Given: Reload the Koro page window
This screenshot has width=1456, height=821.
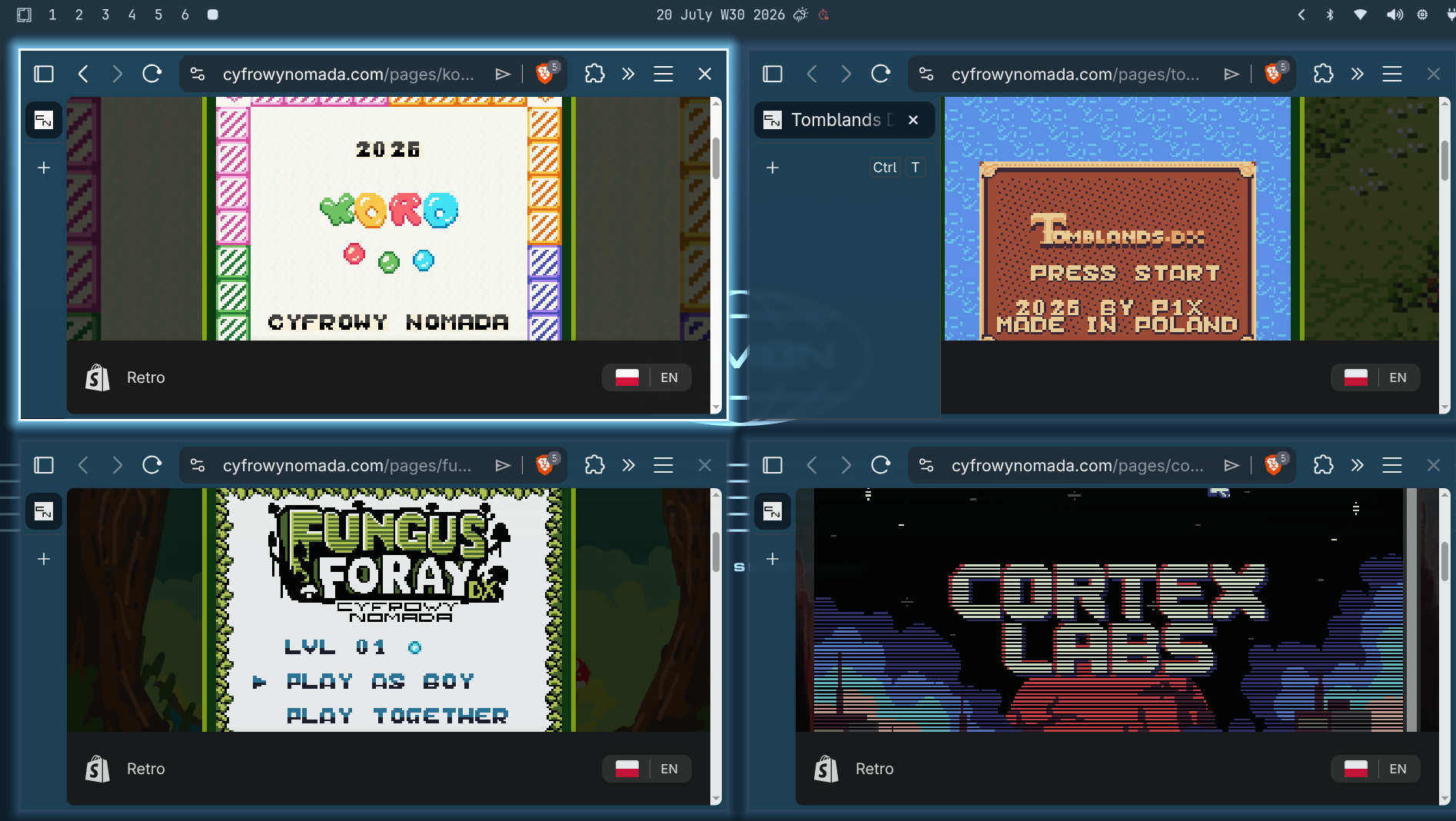Looking at the screenshot, I should 151,74.
